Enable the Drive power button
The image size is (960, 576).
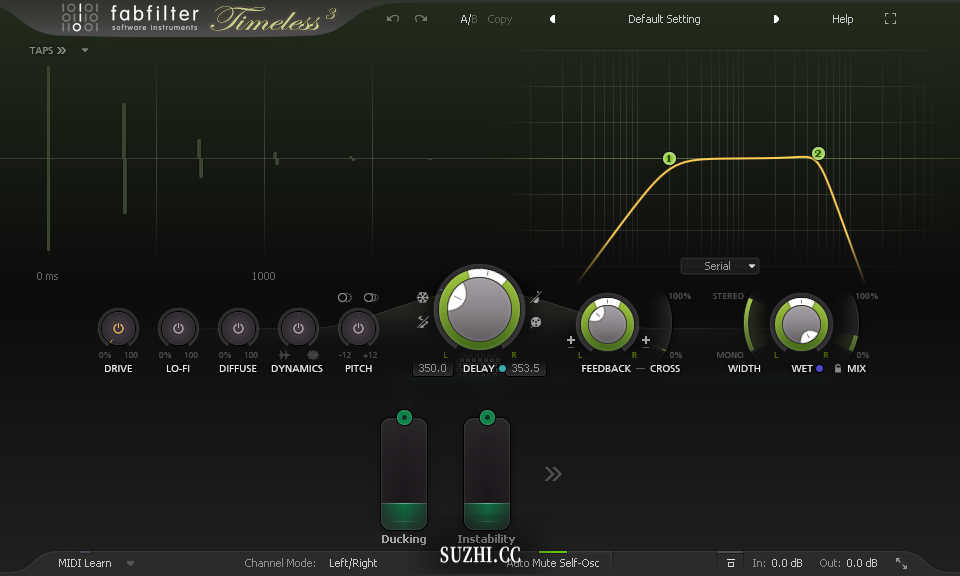(x=118, y=328)
